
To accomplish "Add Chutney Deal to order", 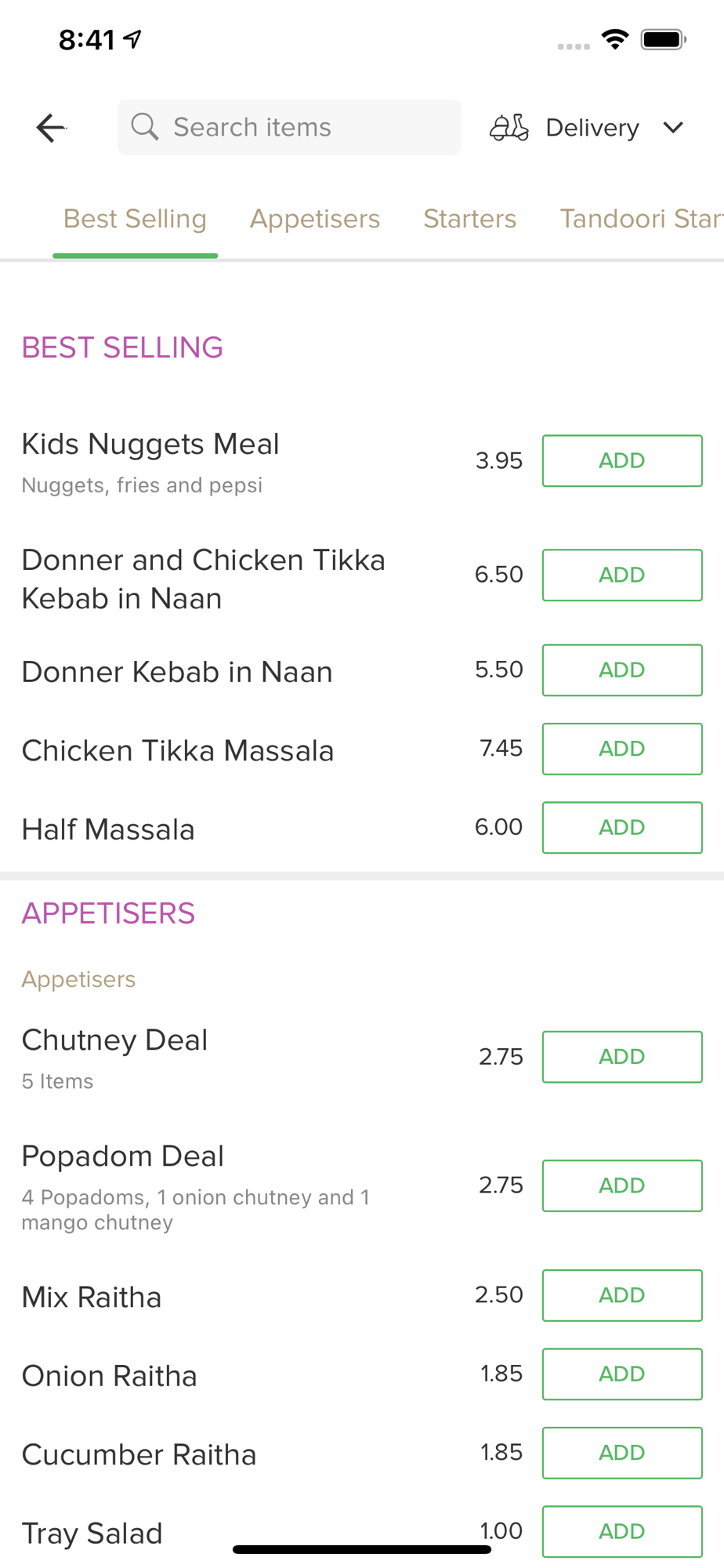I will [x=622, y=1057].
